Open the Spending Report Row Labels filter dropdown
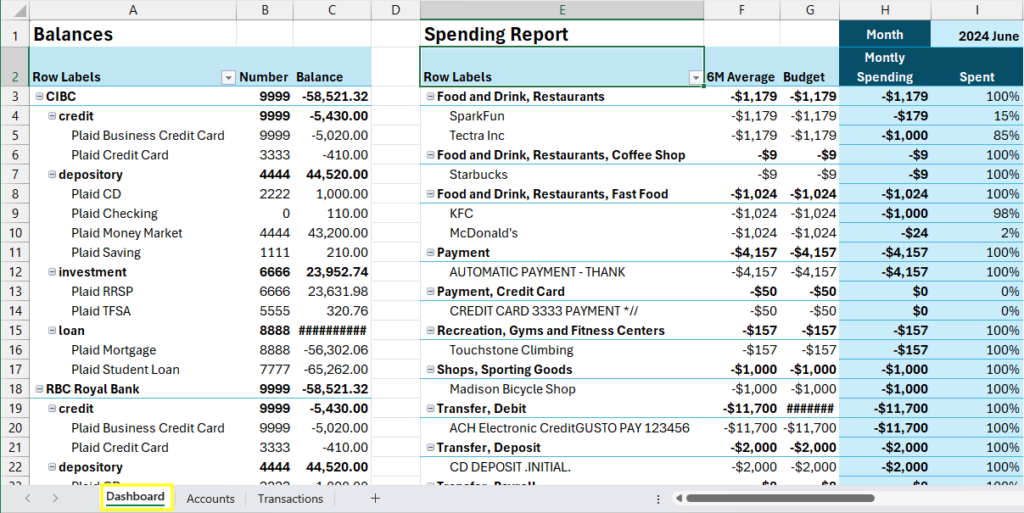 click(695, 77)
